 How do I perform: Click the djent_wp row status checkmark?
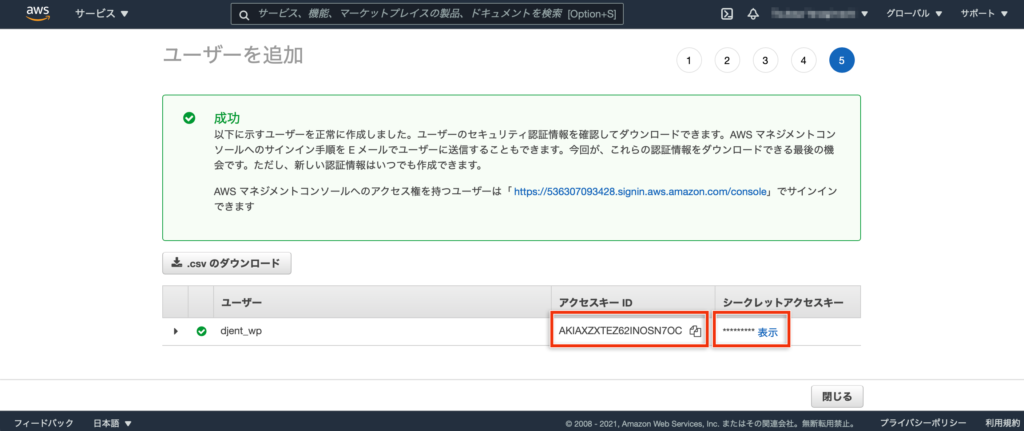[x=201, y=331]
